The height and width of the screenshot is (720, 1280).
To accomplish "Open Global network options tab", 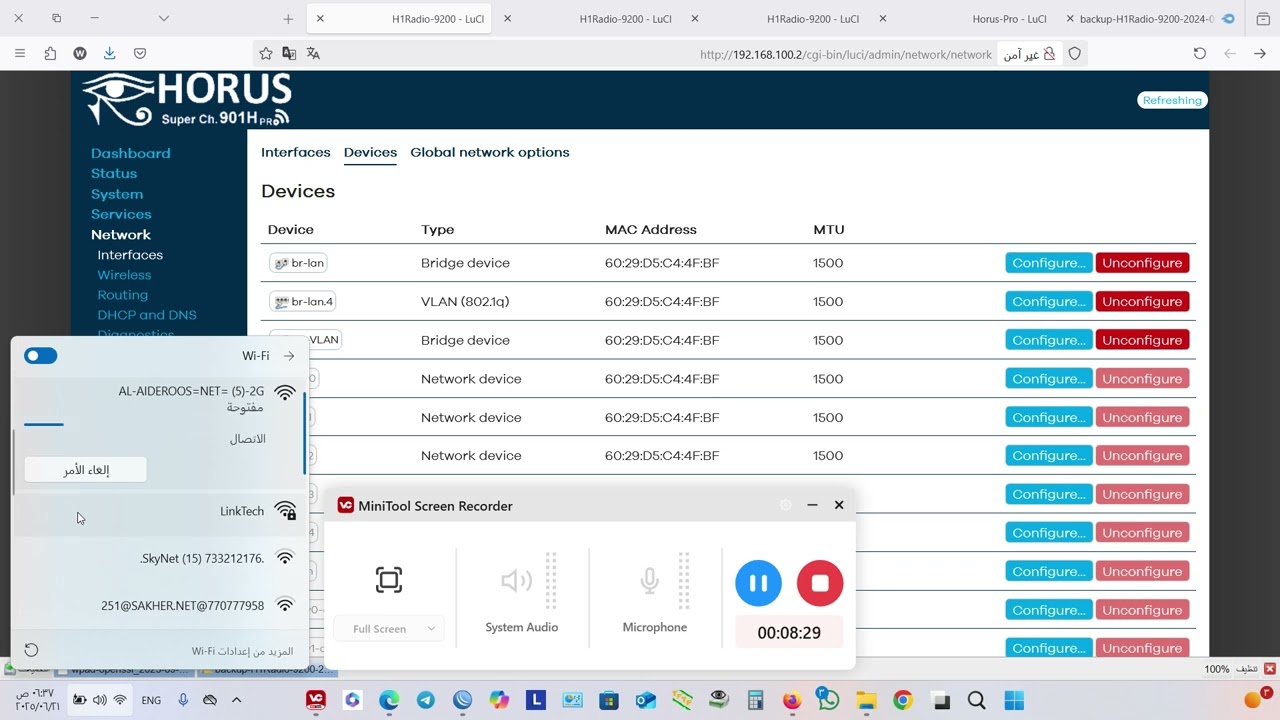I will coord(490,152).
